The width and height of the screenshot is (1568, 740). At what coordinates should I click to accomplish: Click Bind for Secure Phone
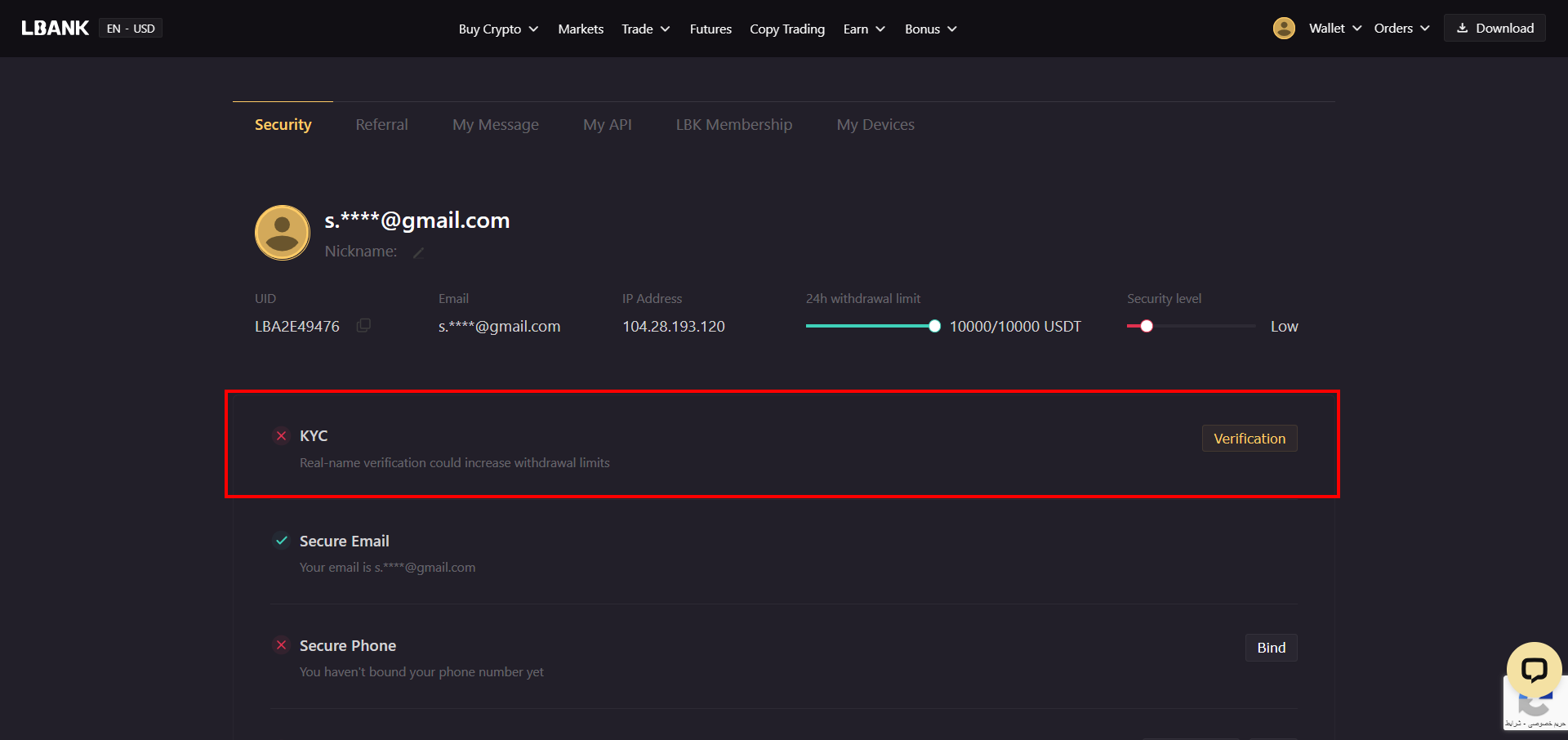1271,648
